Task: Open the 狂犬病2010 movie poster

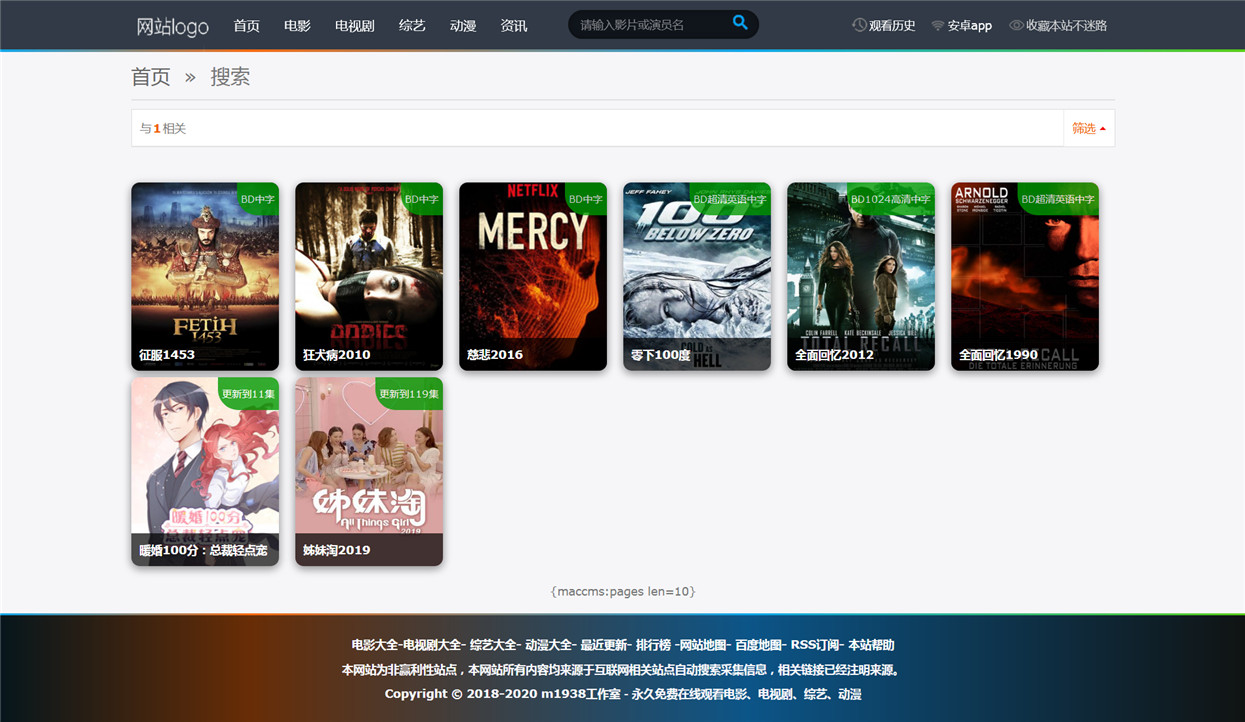Action: coord(369,276)
